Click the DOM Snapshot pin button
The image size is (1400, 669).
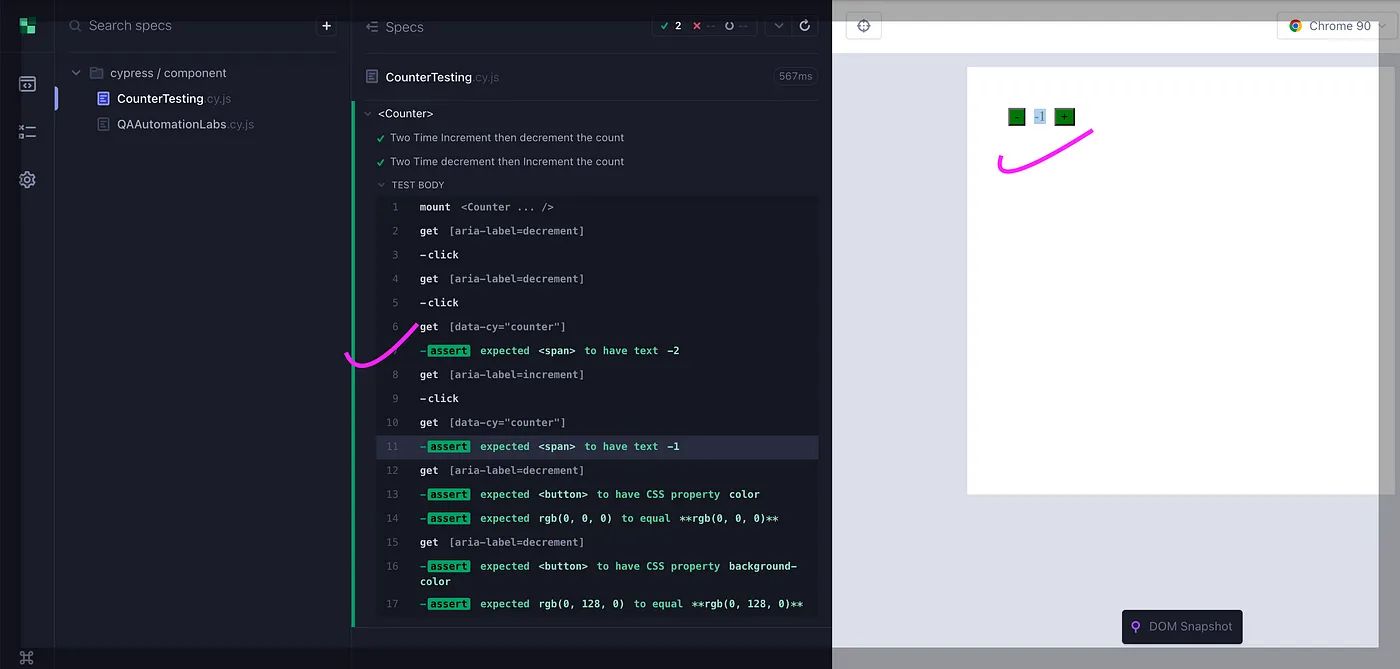[x=1181, y=627]
